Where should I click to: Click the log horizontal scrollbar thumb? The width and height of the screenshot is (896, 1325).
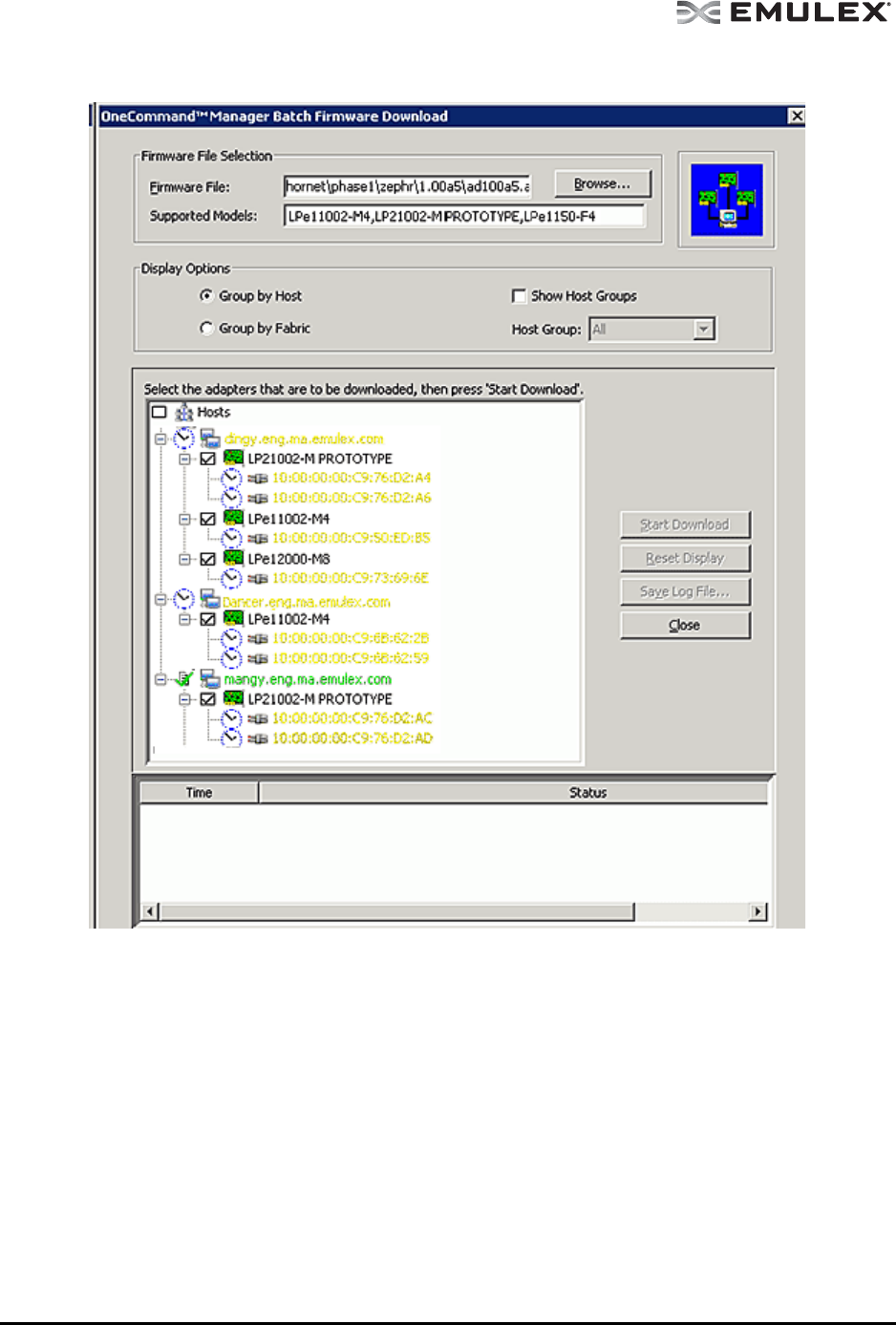click(x=396, y=911)
